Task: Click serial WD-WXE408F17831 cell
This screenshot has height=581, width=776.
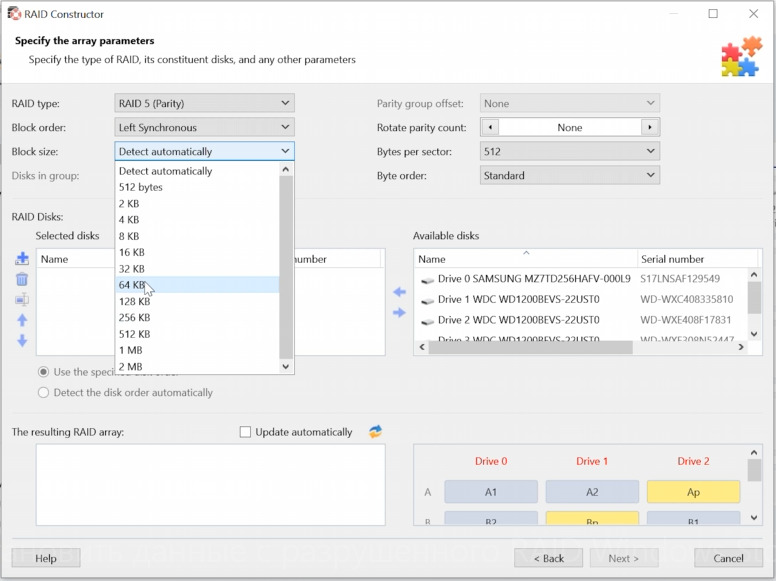Action: 685,320
